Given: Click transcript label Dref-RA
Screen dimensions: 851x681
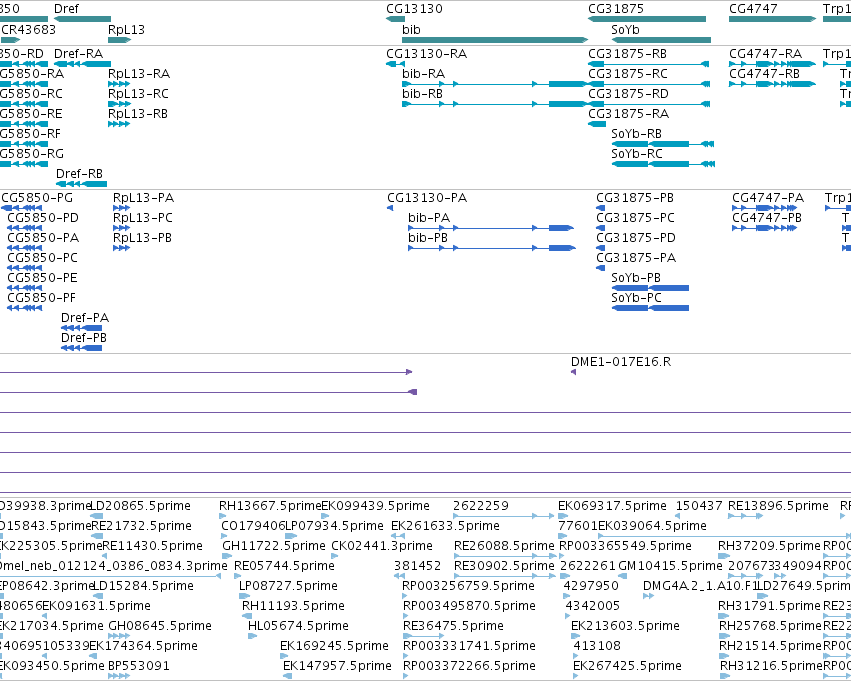Looking at the screenshot, I should coord(79,54).
